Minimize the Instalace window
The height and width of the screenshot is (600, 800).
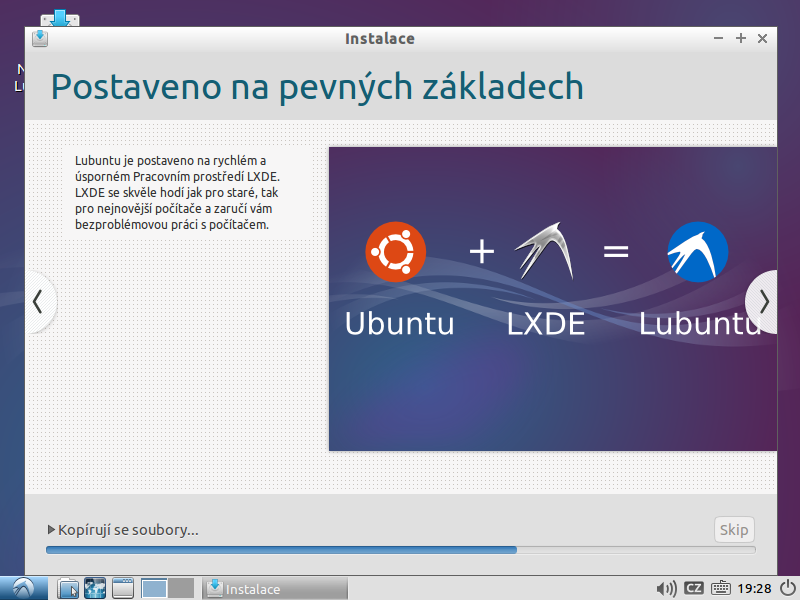tap(718, 38)
